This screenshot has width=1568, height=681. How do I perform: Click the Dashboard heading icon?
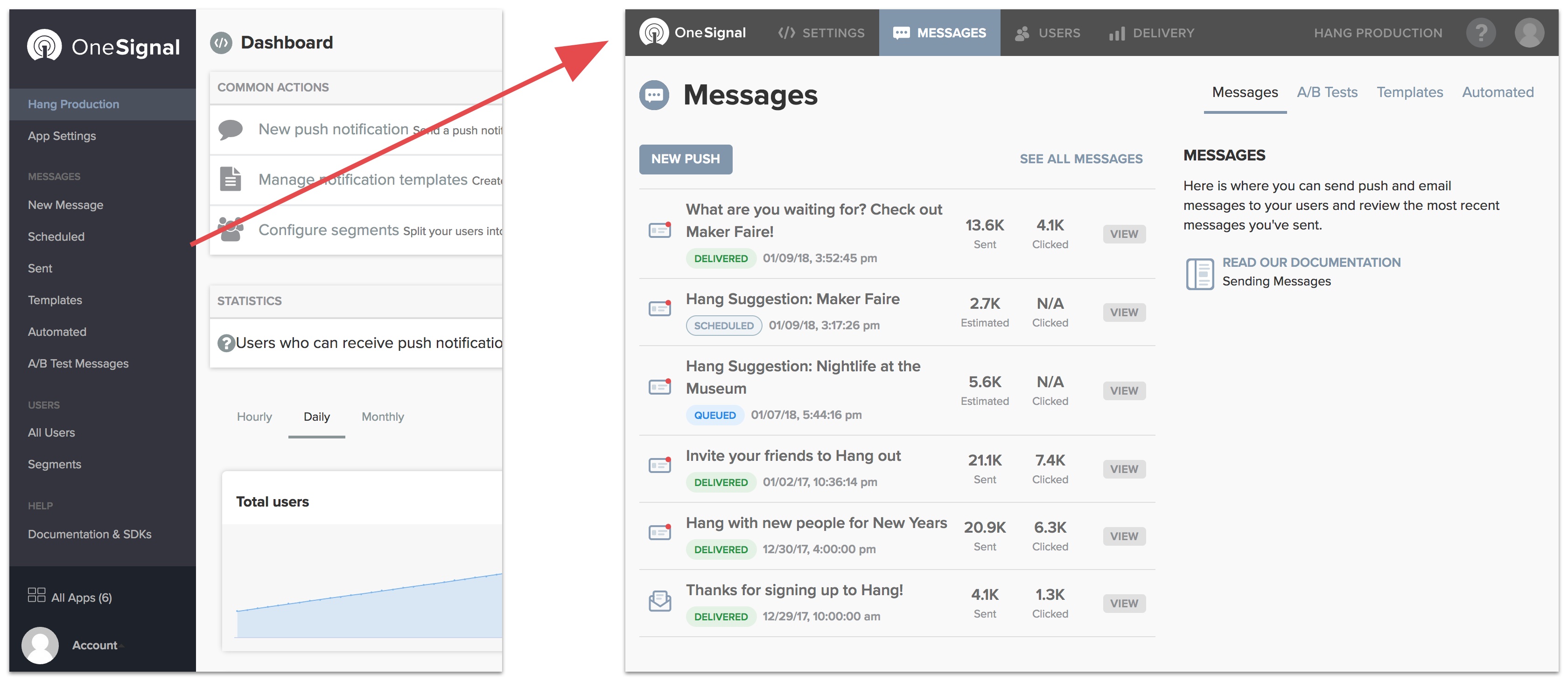coord(221,42)
